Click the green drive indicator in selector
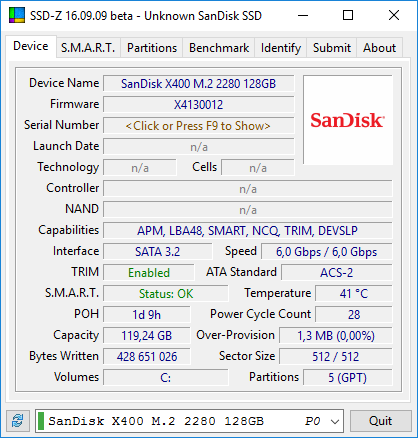Image resolution: width=418 pixels, height=438 pixels. (41, 421)
